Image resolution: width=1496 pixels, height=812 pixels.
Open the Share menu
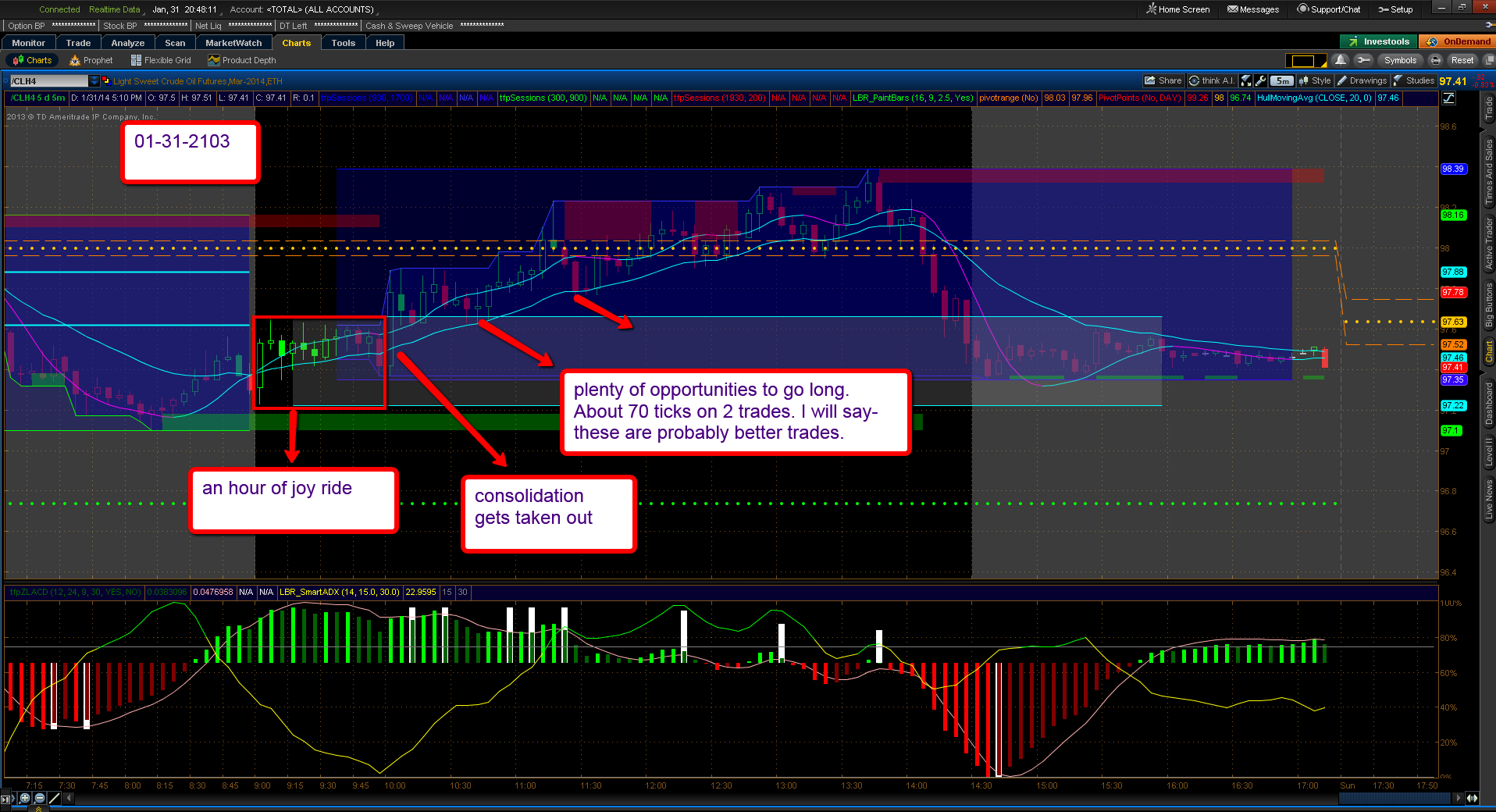point(1163,80)
